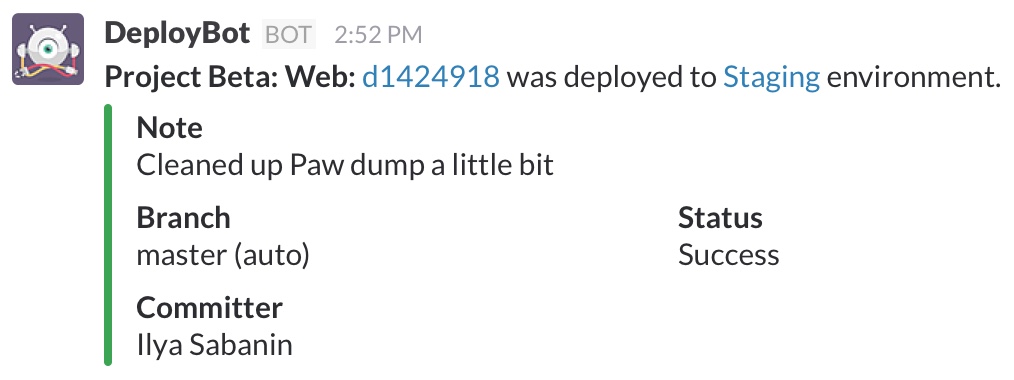Click the Project Beta: Web title text
Image resolution: width=1014 pixels, height=380 pixels.
pyautogui.click(x=230, y=78)
